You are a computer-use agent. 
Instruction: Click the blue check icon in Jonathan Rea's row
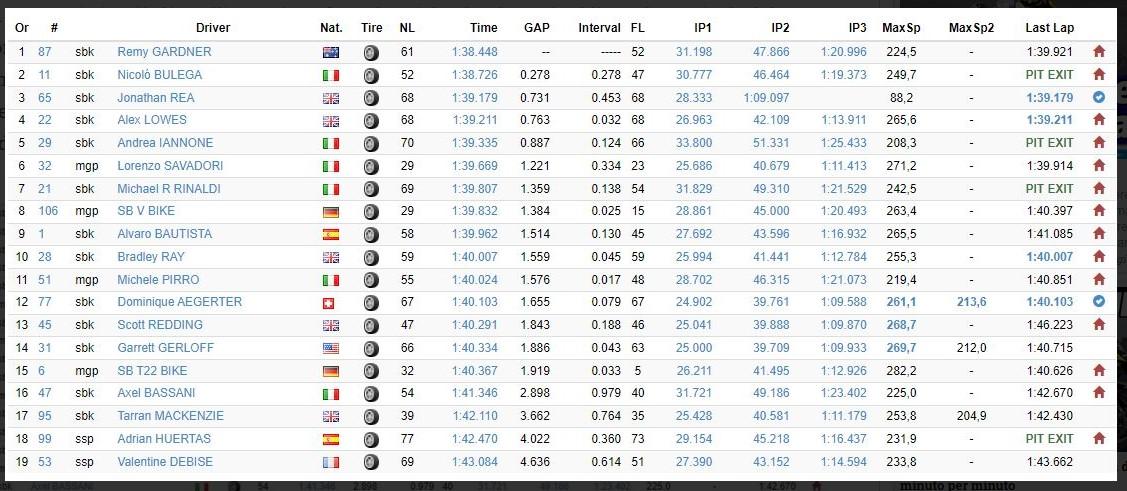coord(1098,98)
